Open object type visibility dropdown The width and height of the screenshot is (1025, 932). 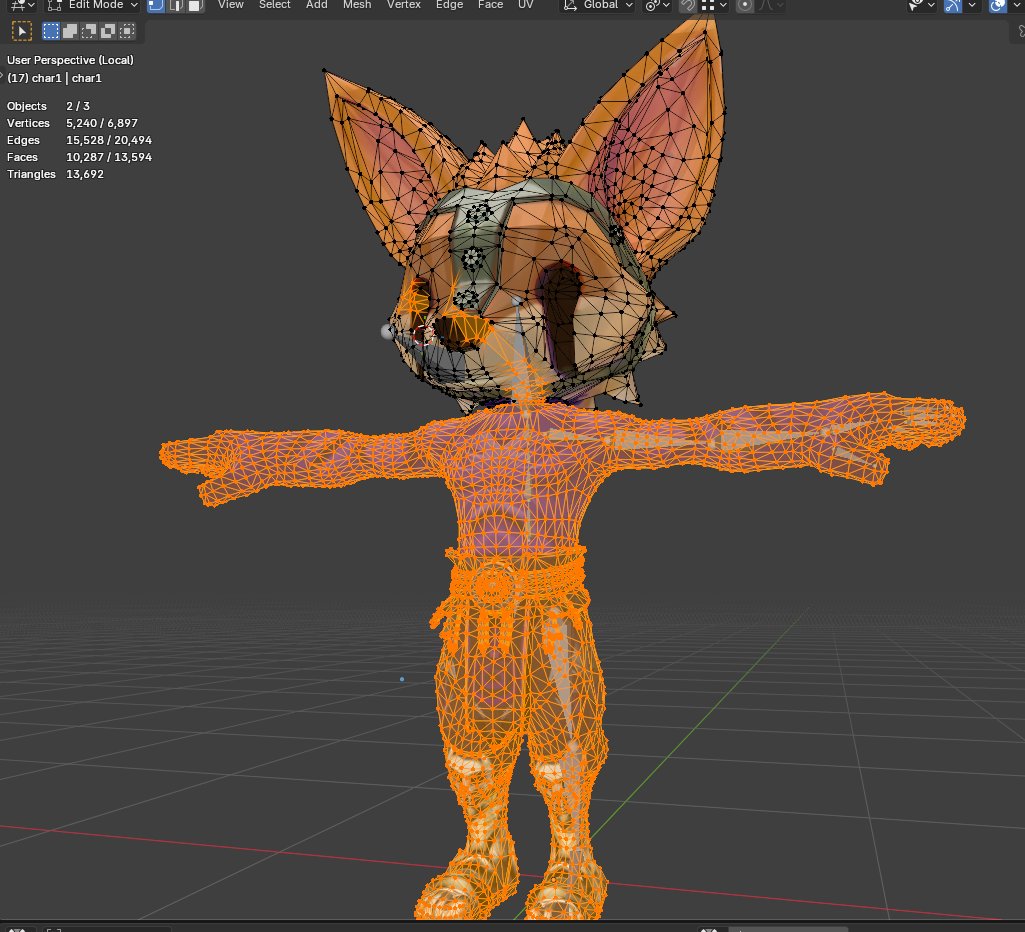922,5
